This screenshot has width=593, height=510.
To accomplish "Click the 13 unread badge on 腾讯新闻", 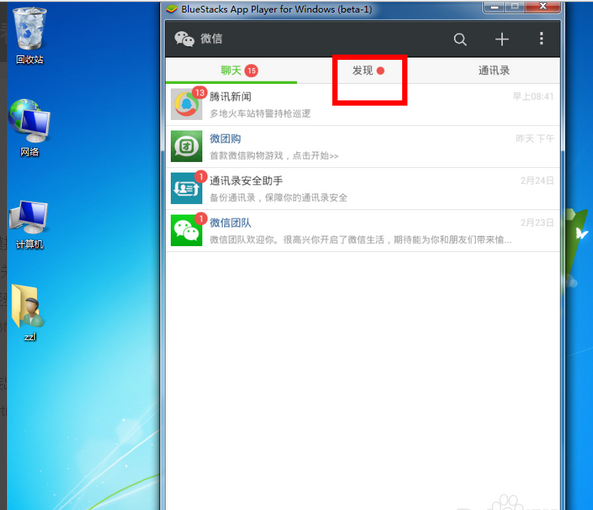I will tap(200, 93).
